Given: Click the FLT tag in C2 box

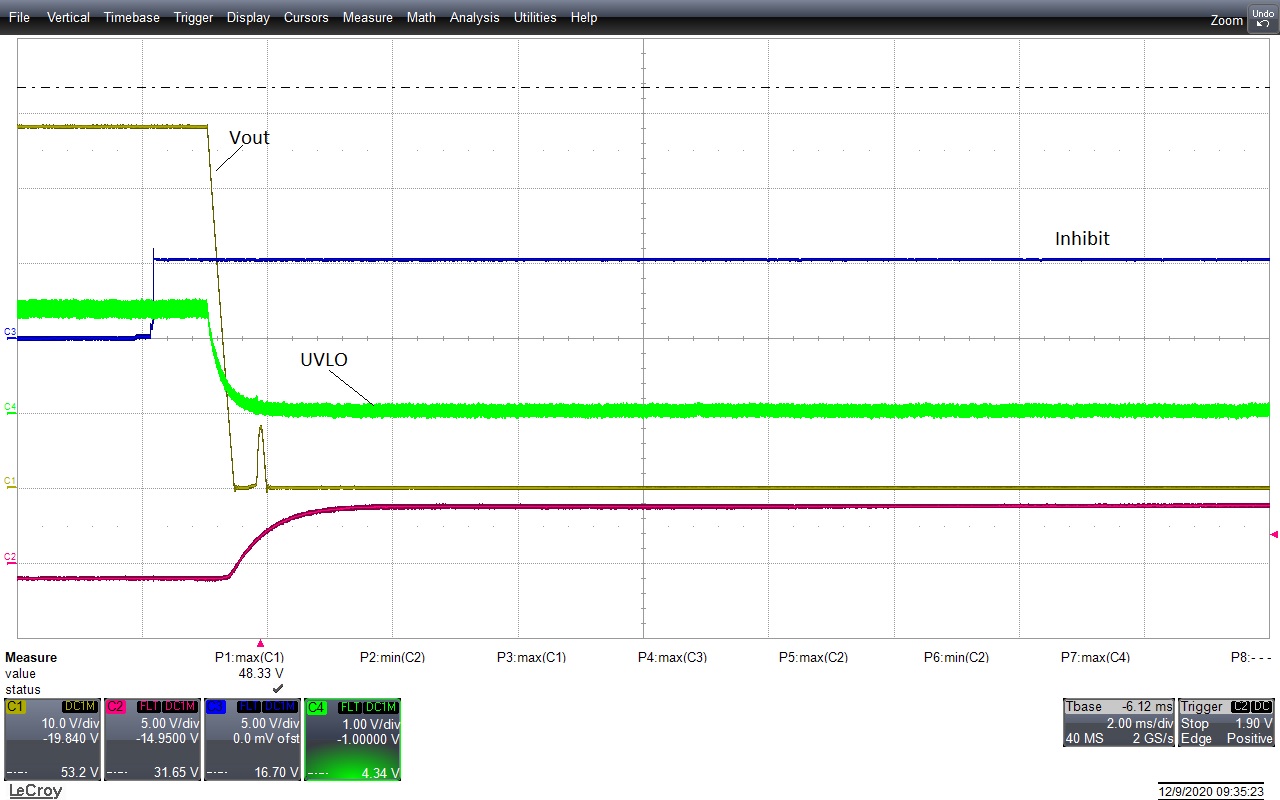Looking at the screenshot, I should 147,707.
